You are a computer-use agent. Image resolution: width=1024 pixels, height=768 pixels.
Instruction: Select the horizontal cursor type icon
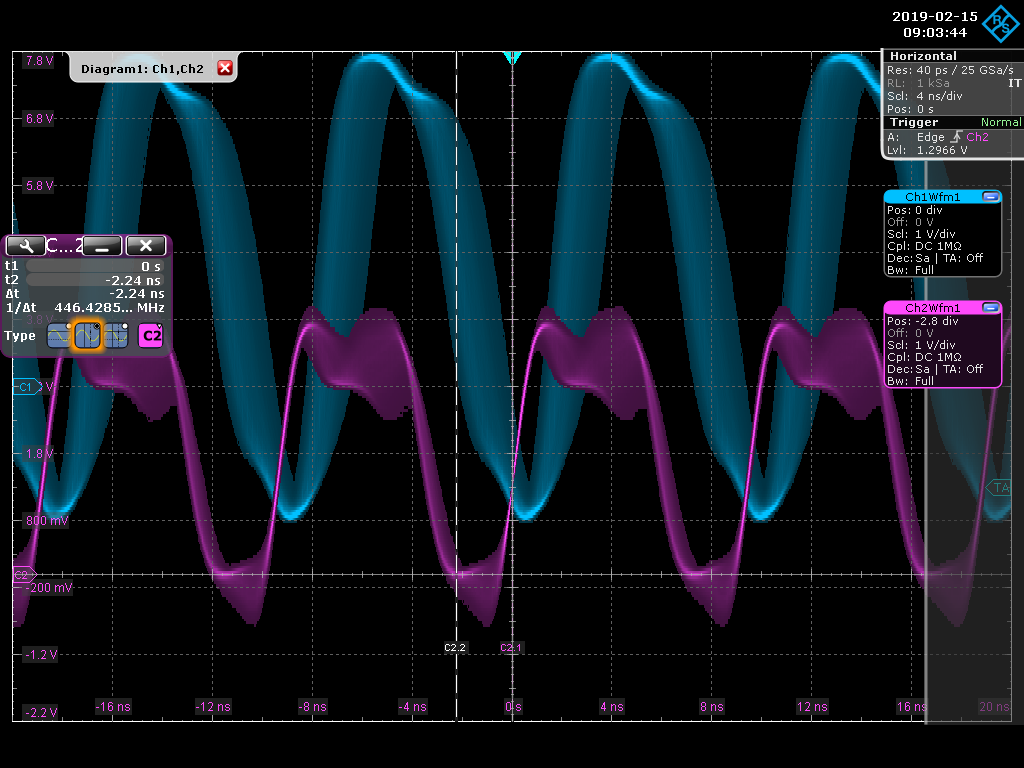pyautogui.click(x=60, y=336)
